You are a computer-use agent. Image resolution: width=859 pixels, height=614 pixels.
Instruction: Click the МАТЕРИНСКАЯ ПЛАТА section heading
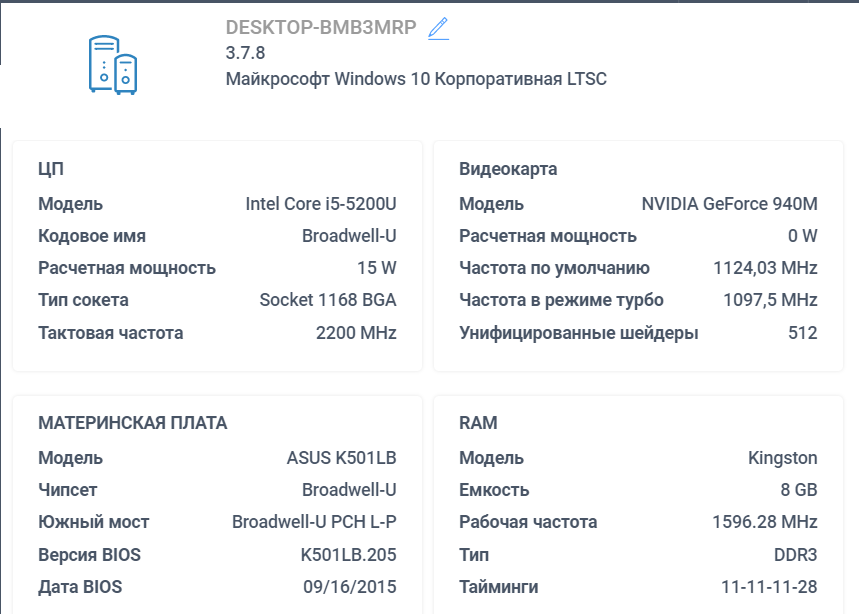(133, 423)
